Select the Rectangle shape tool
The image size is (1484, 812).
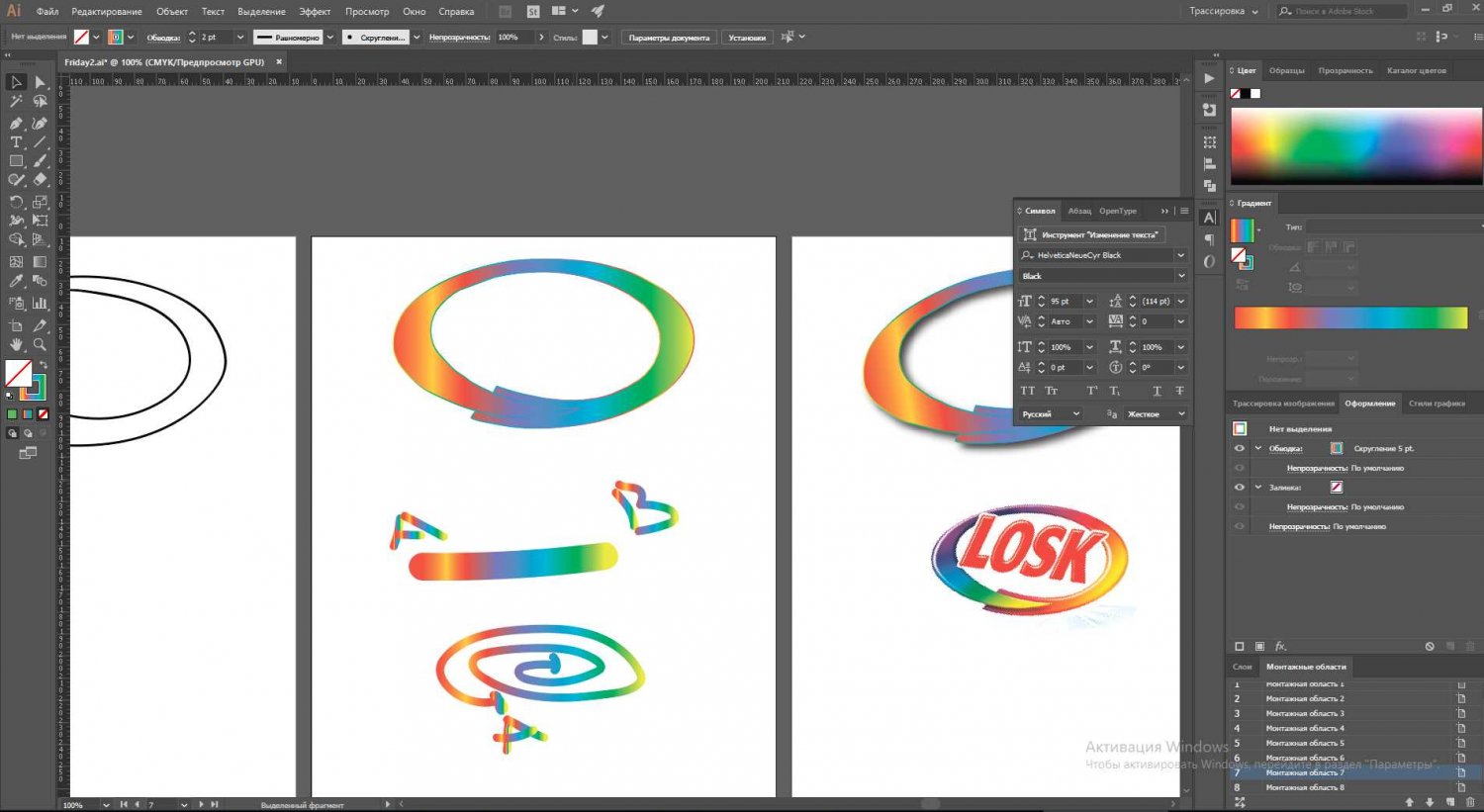(16, 161)
